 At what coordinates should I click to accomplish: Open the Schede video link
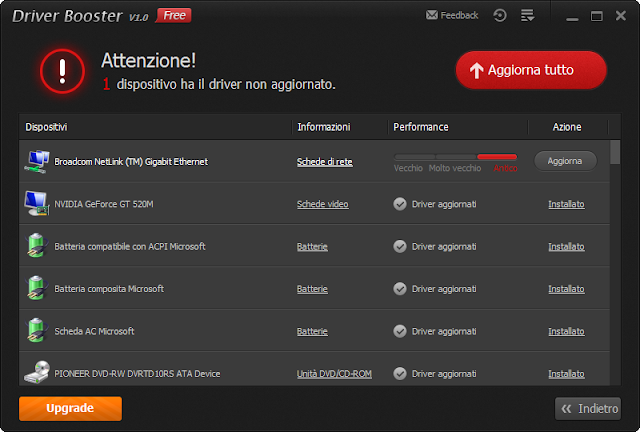[322, 204]
